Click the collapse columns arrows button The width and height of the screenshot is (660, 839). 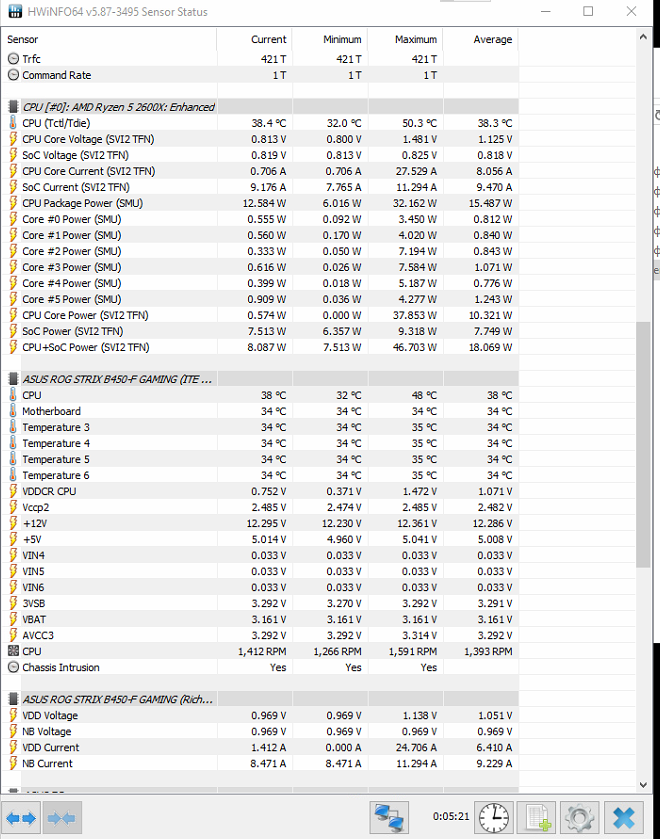point(62,818)
